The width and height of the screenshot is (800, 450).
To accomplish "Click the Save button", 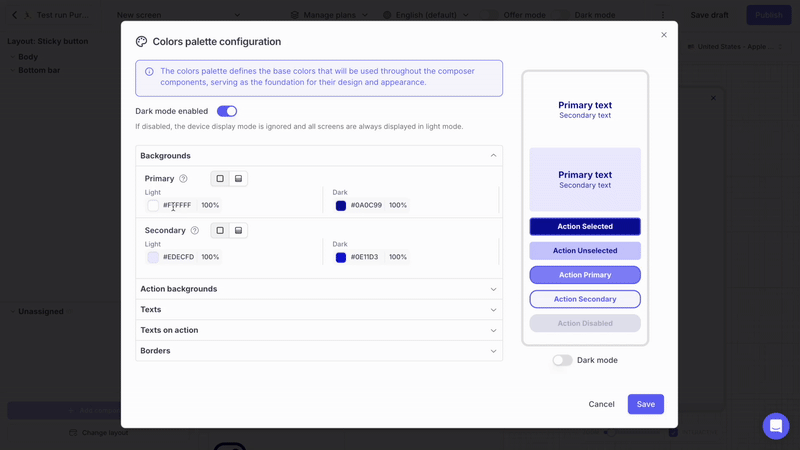I will (x=645, y=404).
